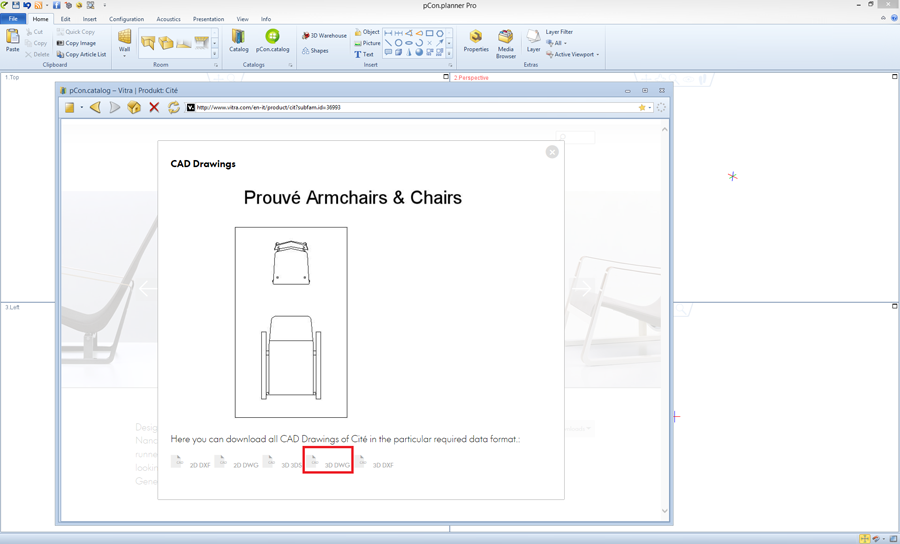Viewport: 900px width, 544px height.
Task: Open the Properties panel
Action: point(476,41)
